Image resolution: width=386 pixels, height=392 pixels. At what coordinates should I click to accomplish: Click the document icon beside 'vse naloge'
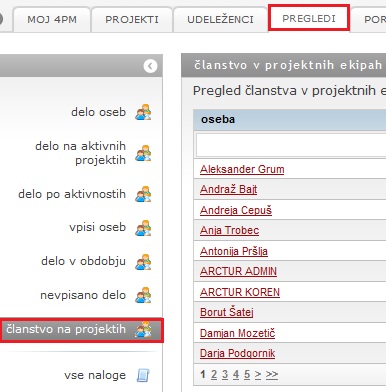point(143,375)
